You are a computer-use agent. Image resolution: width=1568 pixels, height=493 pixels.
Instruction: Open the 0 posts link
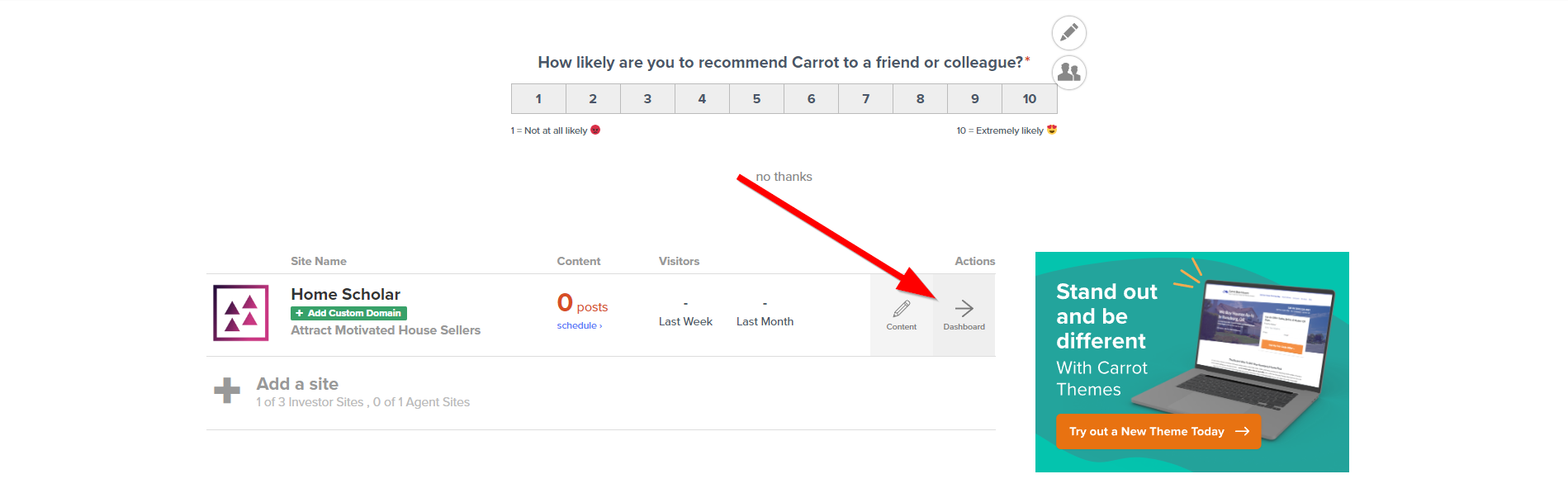coord(582,303)
